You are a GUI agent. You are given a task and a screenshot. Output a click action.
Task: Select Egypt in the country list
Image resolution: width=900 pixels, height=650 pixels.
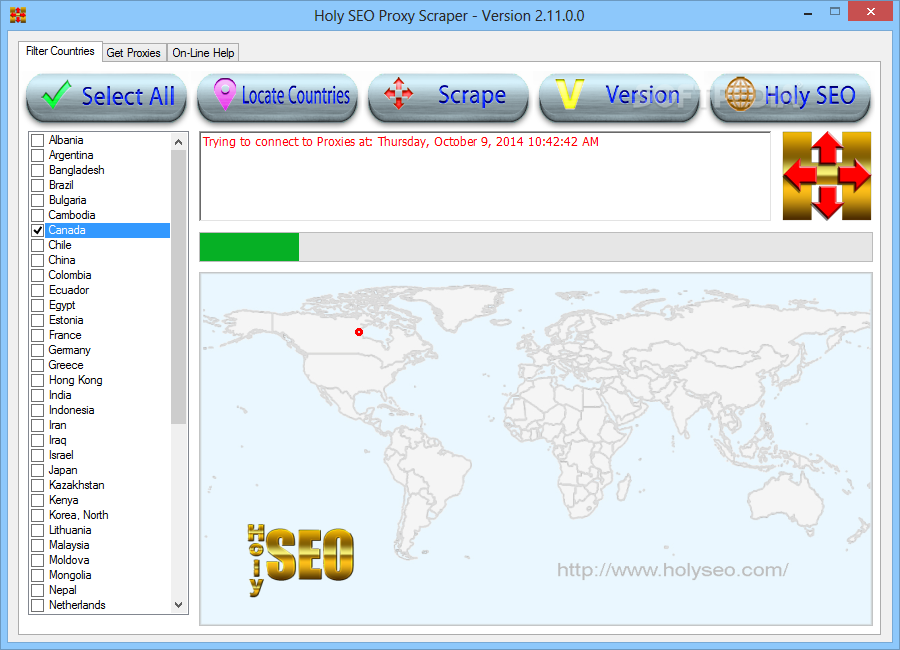coord(62,305)
